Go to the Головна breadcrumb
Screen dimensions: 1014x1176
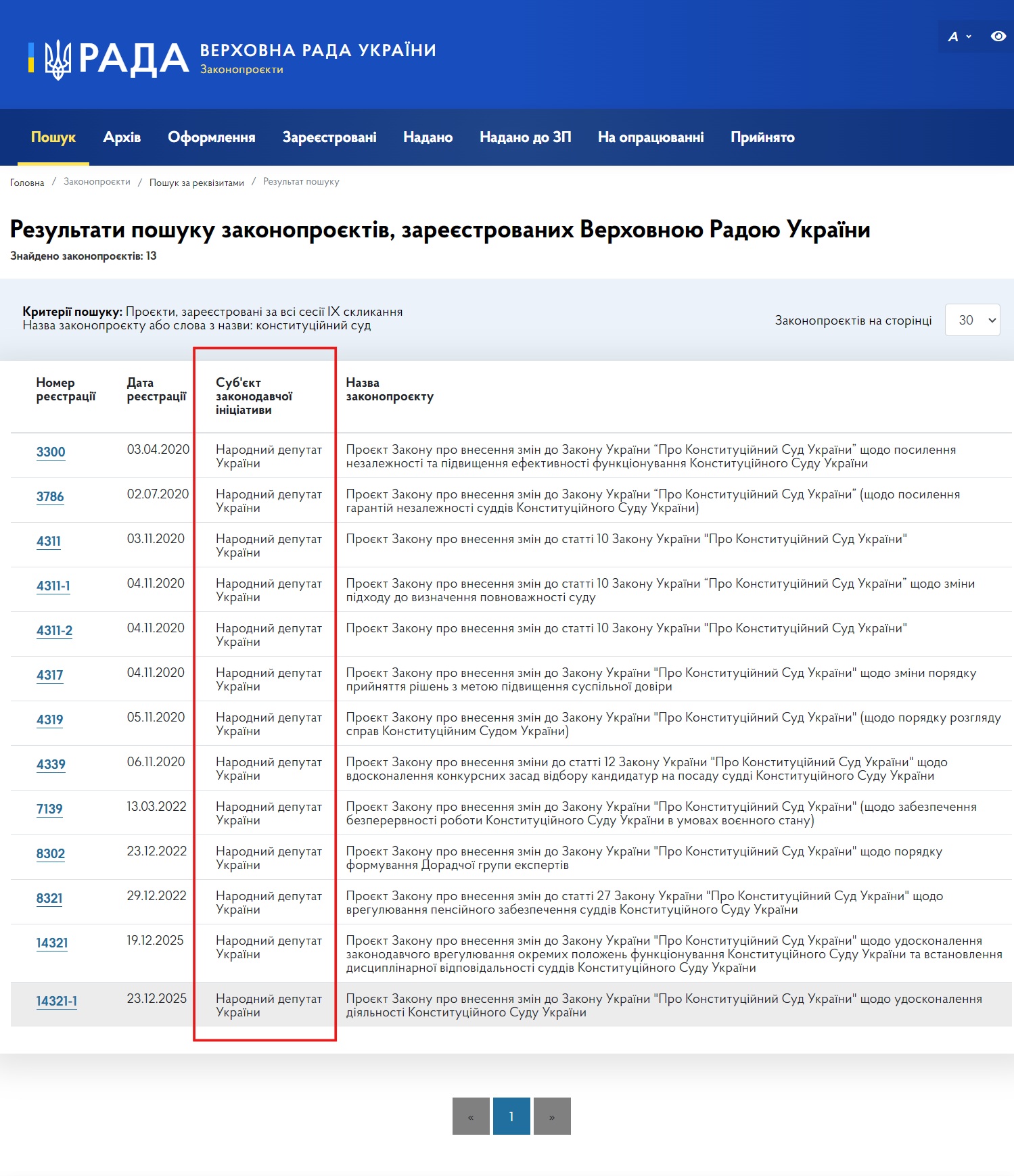tap(27, 183)
